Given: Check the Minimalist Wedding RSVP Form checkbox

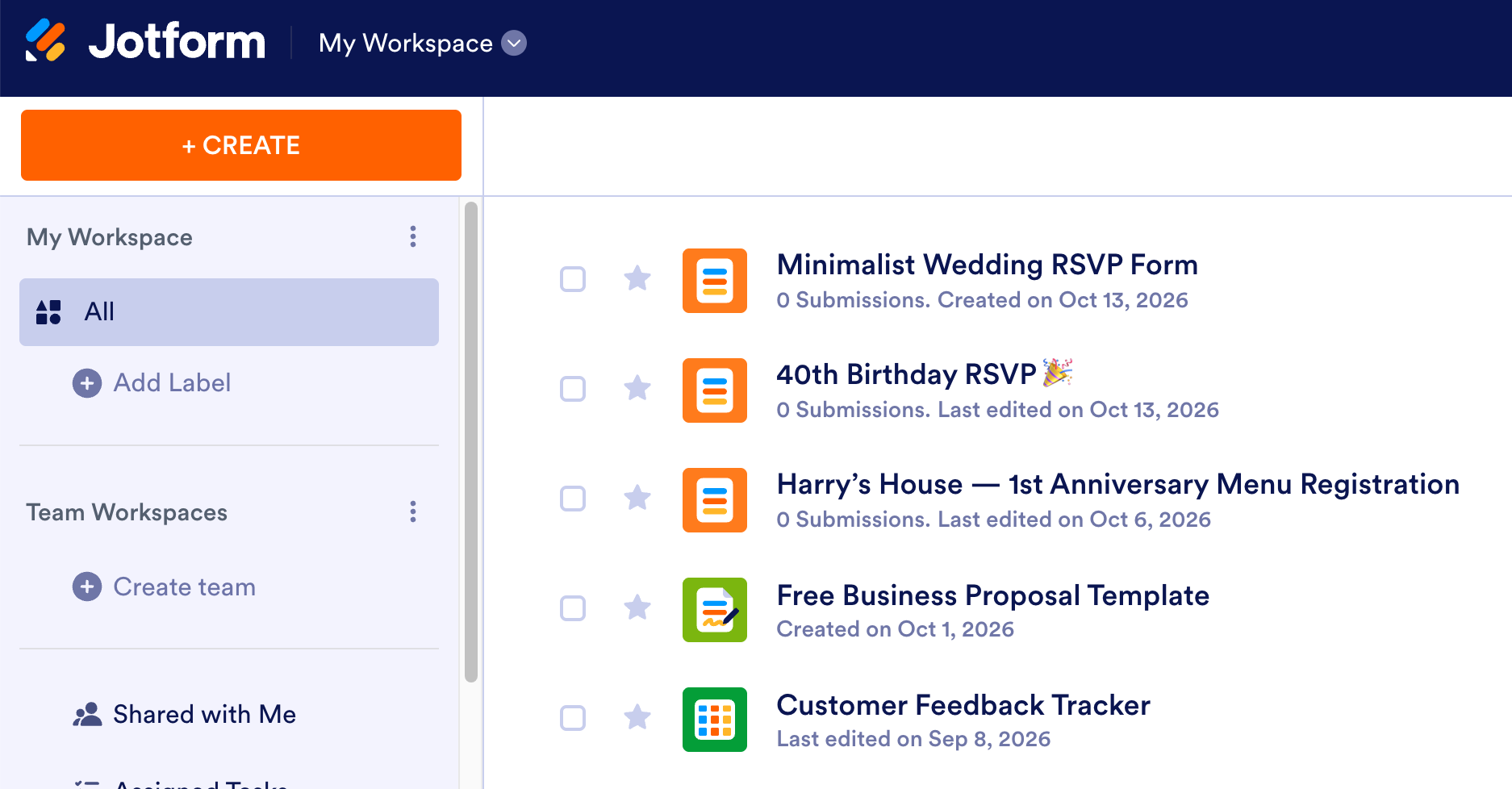Looking at the screenshot, I should [573, 279].
